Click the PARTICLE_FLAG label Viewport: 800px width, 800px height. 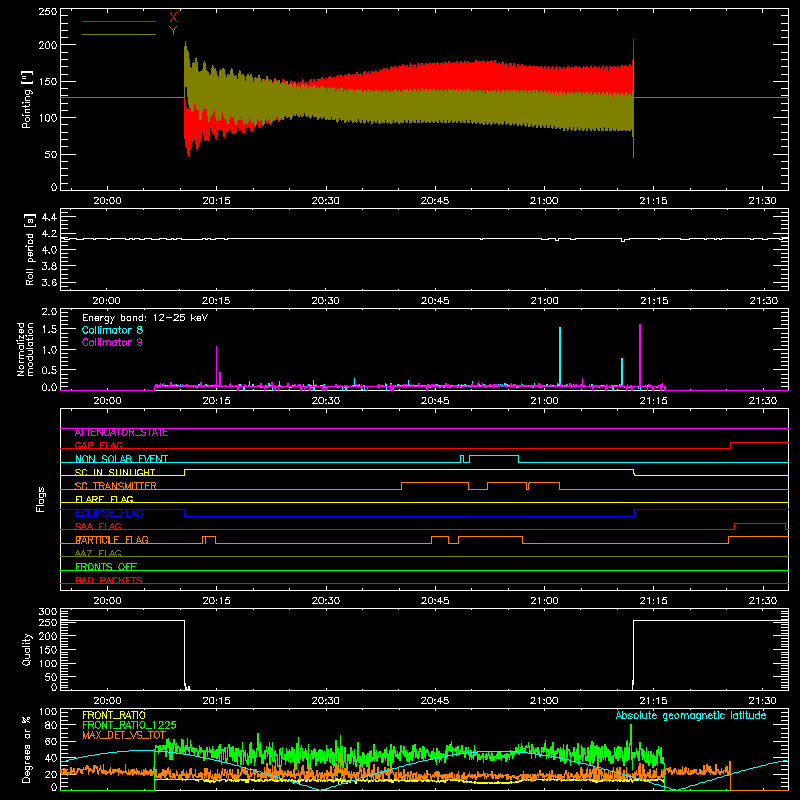[112, 540]
